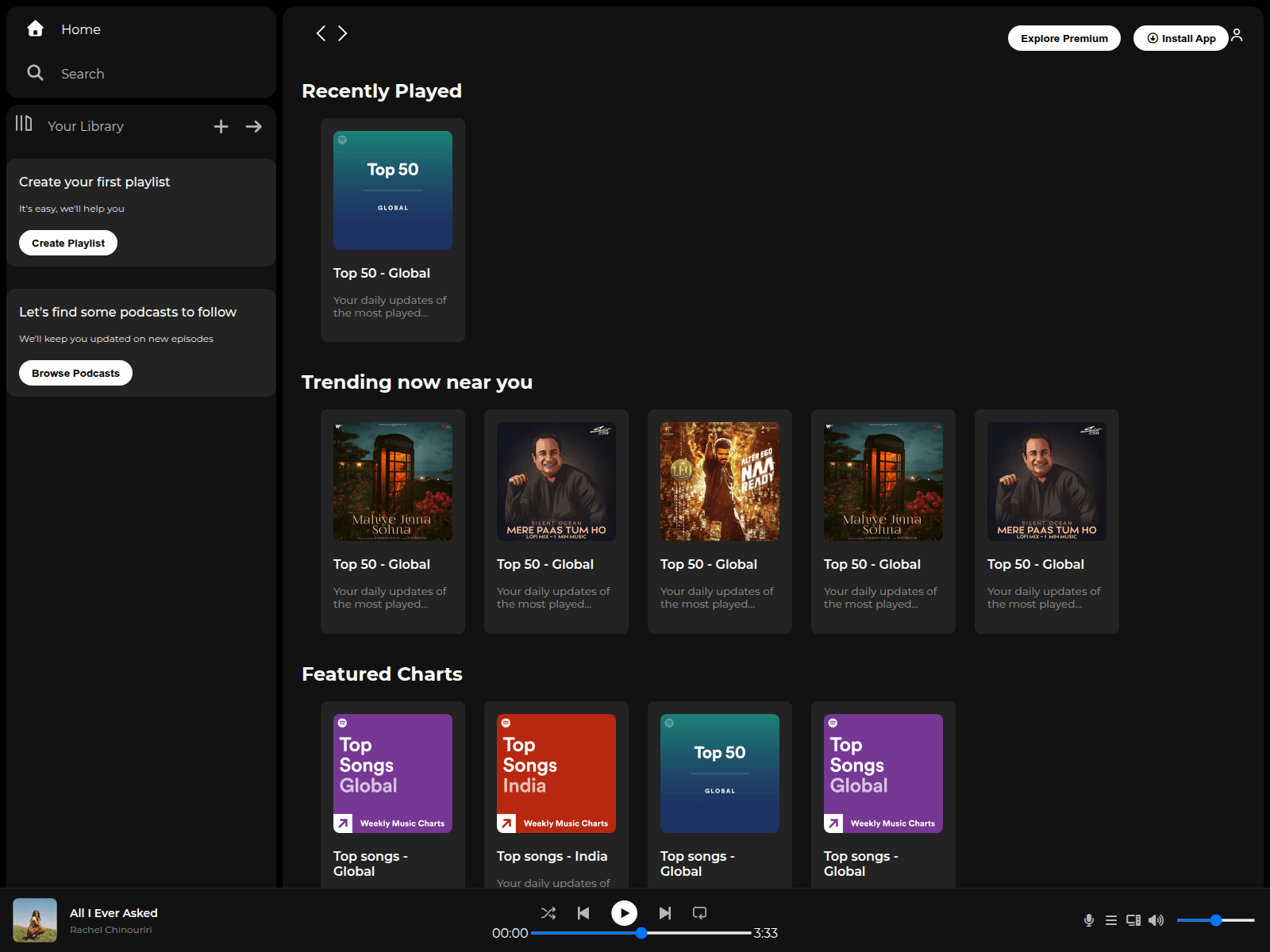Toggle shuffle playback

tap(548, 913)
